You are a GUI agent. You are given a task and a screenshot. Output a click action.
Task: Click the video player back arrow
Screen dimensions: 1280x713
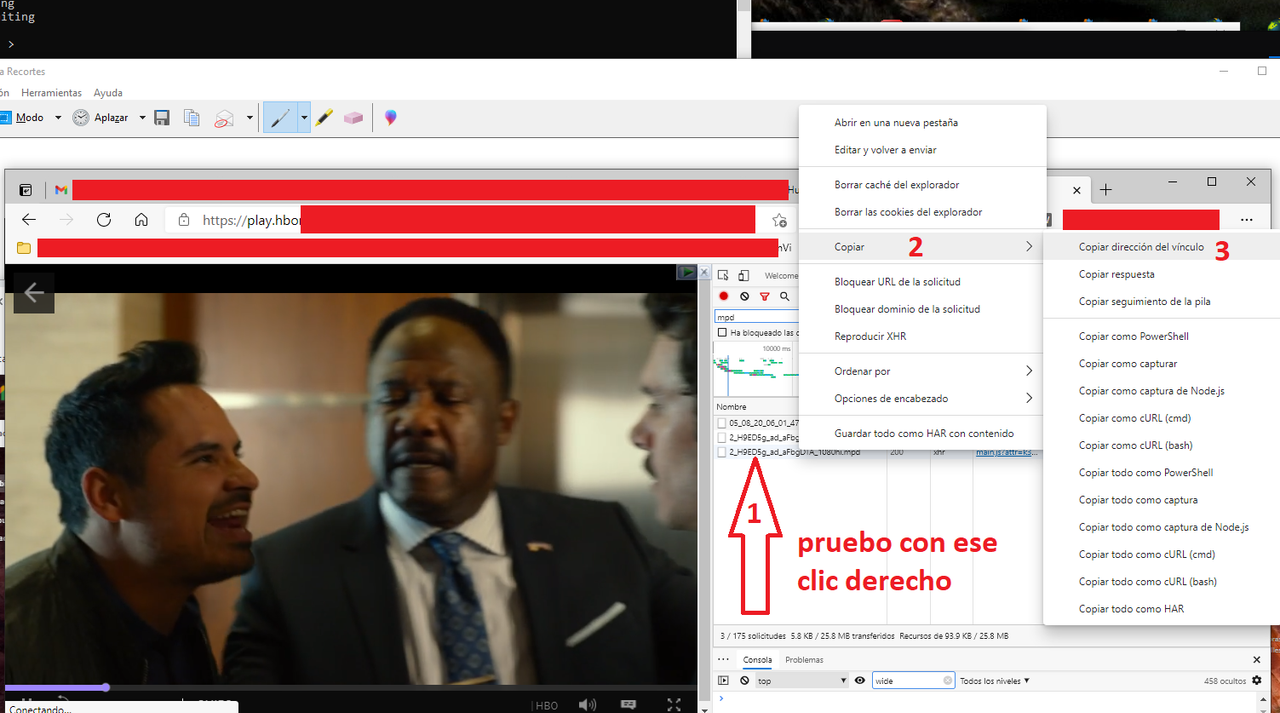coord(34,292)
